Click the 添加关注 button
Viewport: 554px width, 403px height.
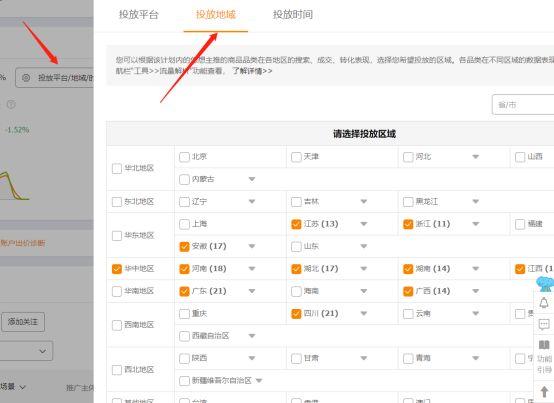point(23,322)
